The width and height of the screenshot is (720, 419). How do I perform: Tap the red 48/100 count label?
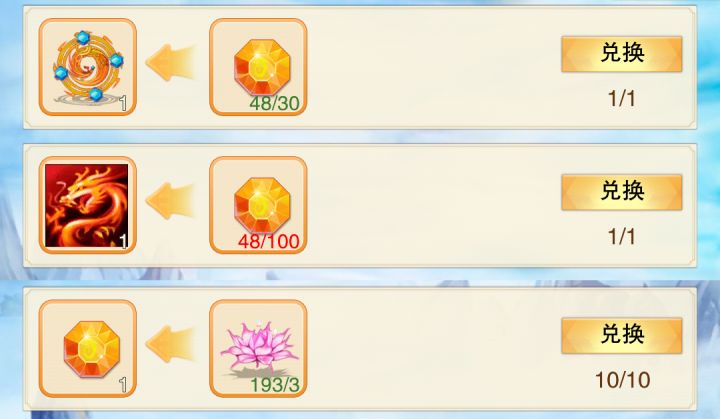269,241
